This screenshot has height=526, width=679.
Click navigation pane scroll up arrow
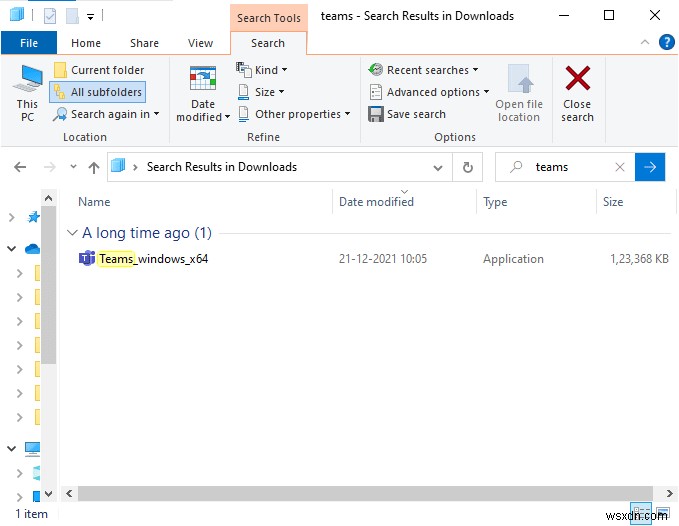tap(48, 198)
